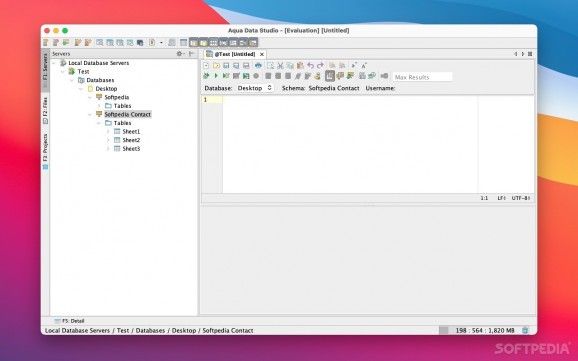
Task: Click the Paste clipboard icon
Action: tap(300, 66)
